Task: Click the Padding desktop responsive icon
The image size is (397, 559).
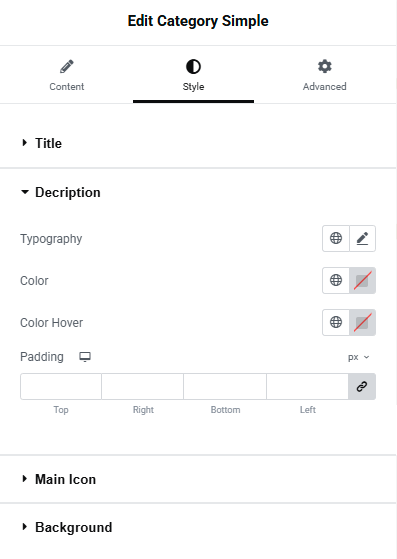Action: pos(85,357)
